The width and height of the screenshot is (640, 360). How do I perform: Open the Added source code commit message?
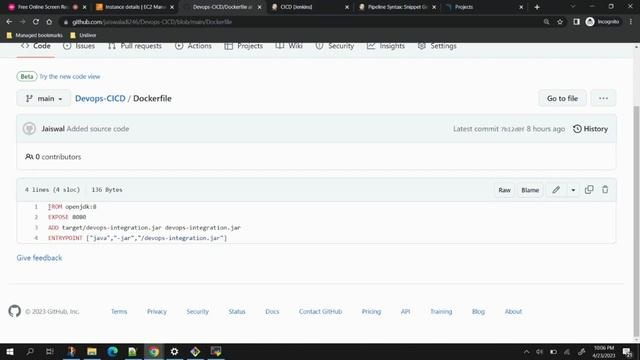tap(98, 129)
